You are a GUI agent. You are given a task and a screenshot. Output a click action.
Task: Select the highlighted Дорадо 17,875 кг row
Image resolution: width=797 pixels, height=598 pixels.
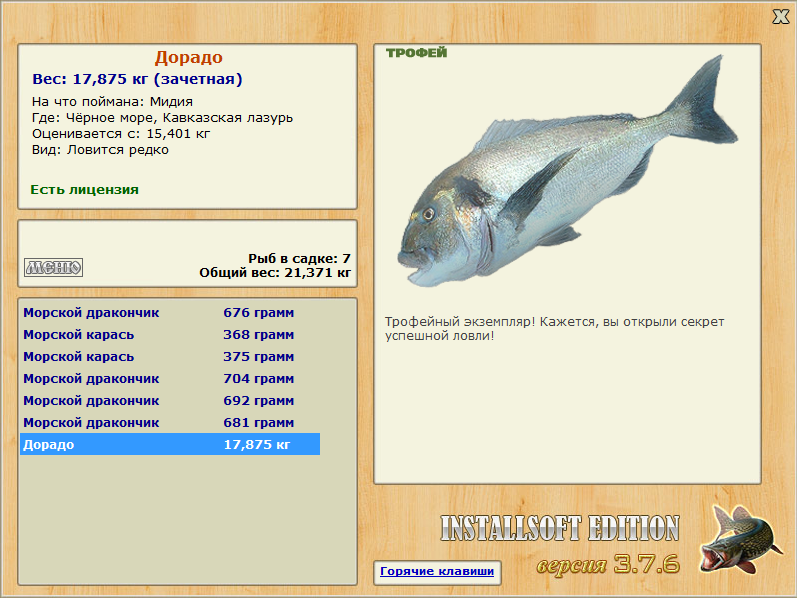coord(170,444)
